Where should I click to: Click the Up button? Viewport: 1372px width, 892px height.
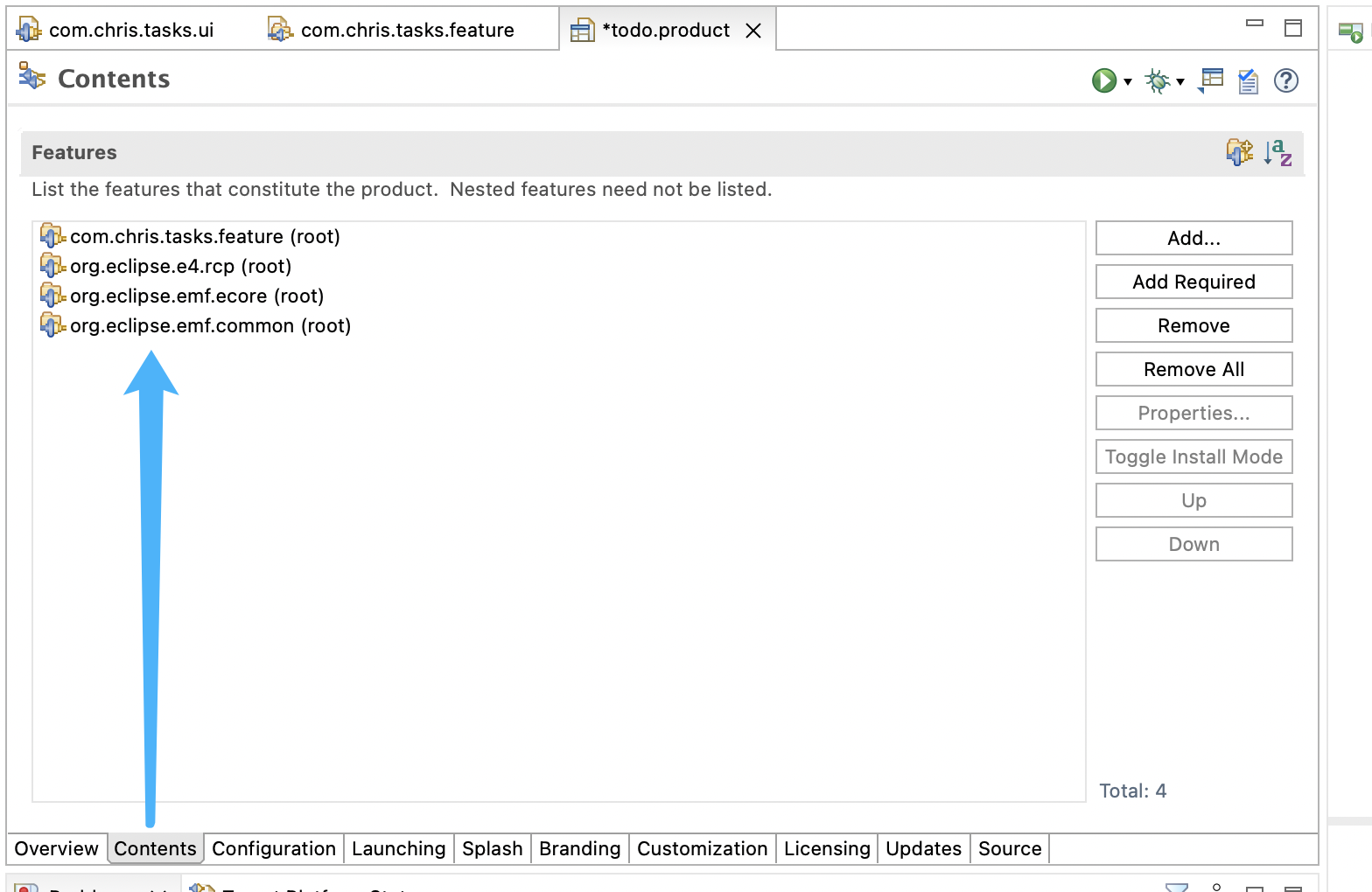1194,500
